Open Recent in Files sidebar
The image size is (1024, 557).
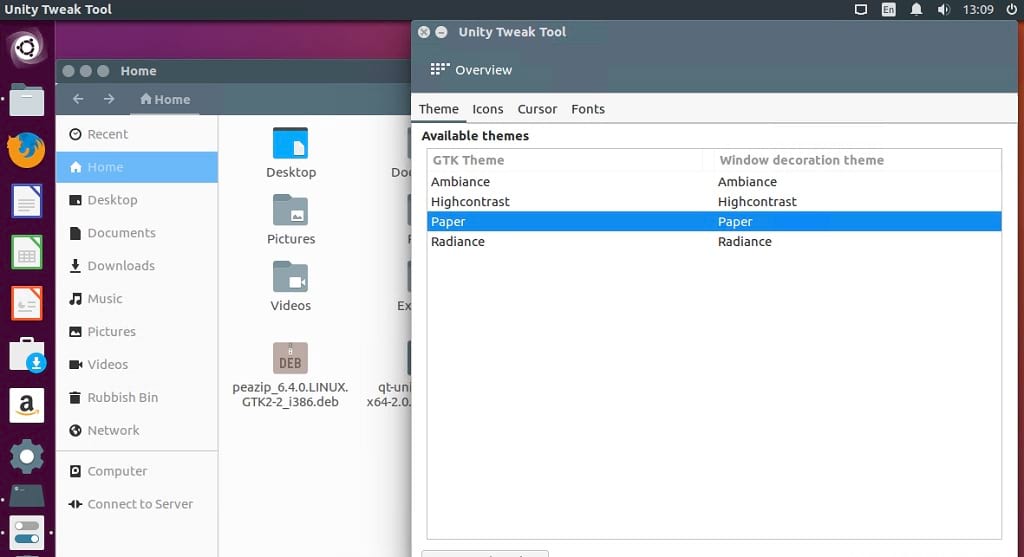click(137, 134)
